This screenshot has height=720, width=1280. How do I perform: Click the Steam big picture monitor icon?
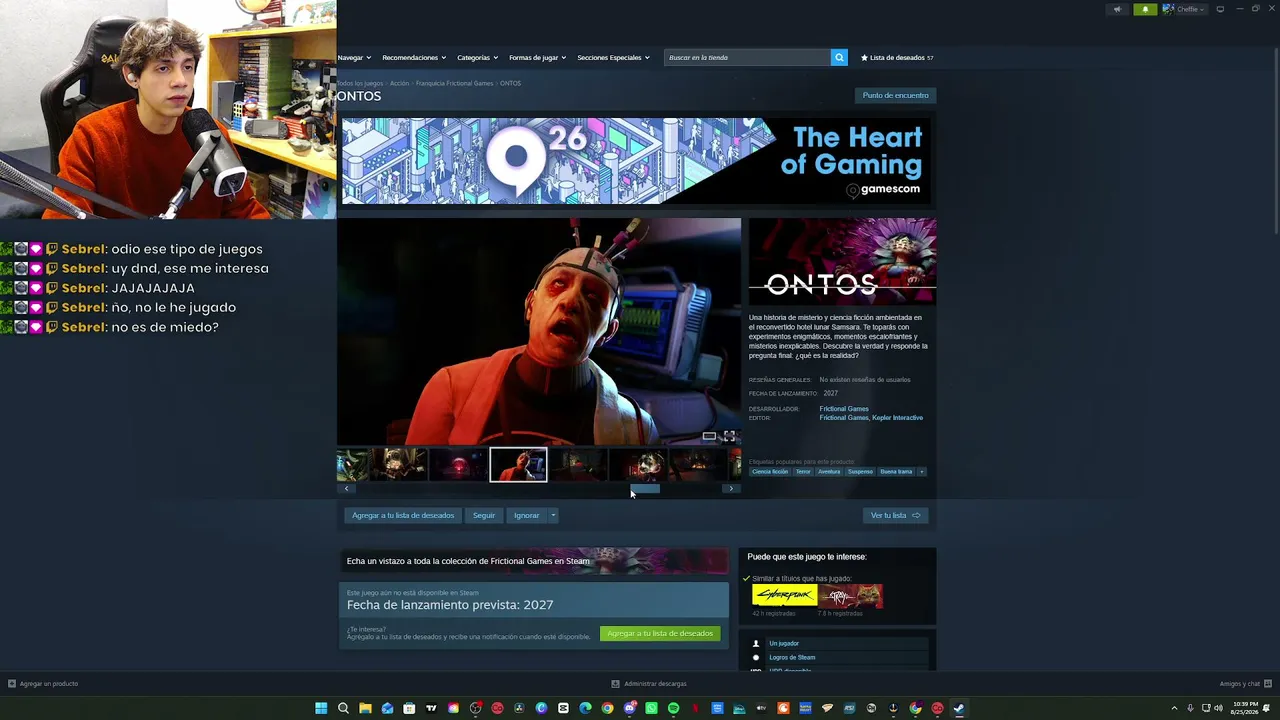1219,9
